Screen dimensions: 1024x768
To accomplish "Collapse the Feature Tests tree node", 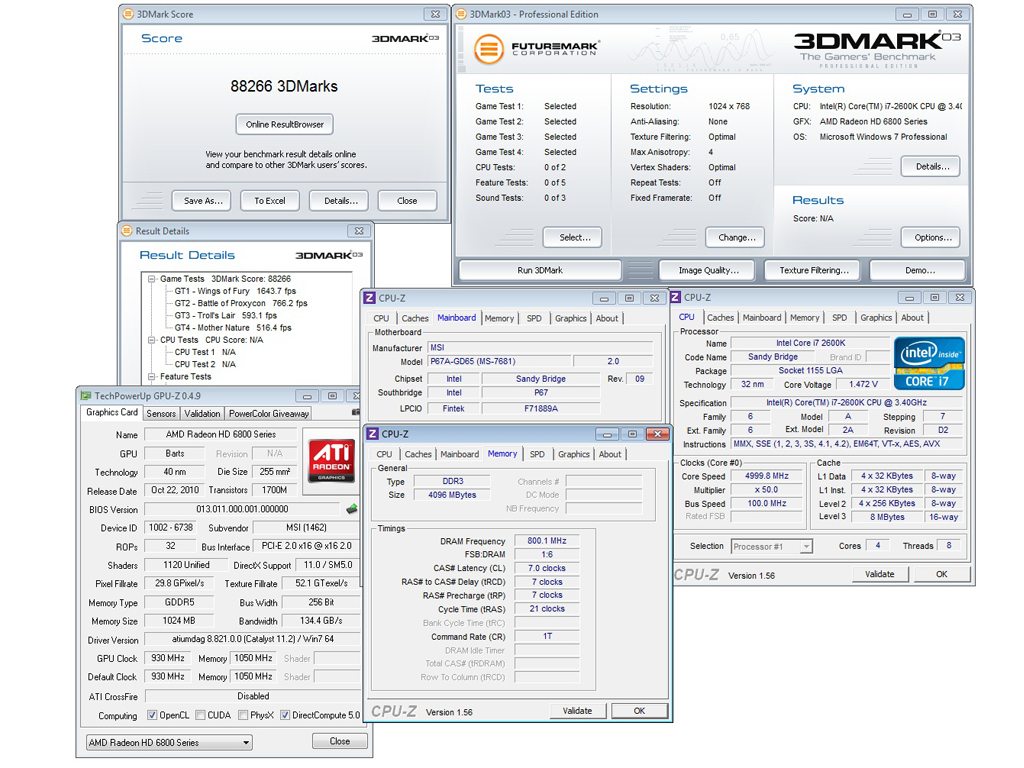I will click(x=152, y=377).
